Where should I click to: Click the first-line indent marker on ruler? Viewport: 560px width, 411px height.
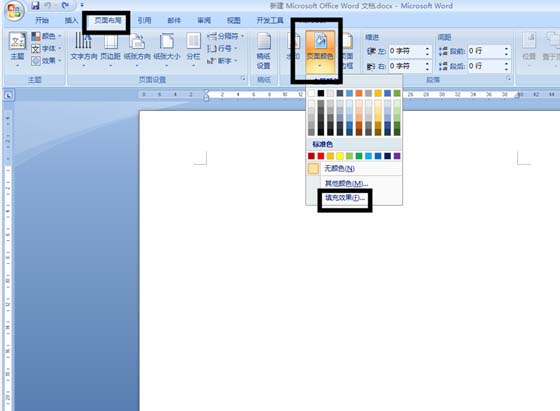pos(206,92)
